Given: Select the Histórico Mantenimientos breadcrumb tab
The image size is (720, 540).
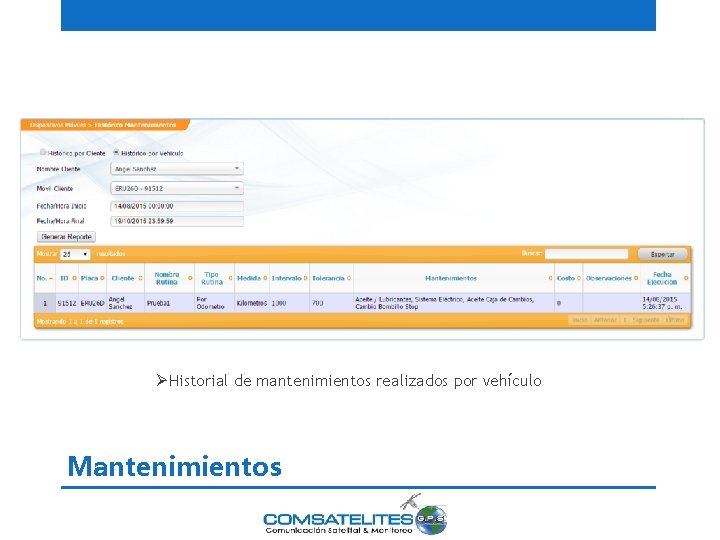Looking at the screenshot, I should pyautogui.click(x=135, y=125).
